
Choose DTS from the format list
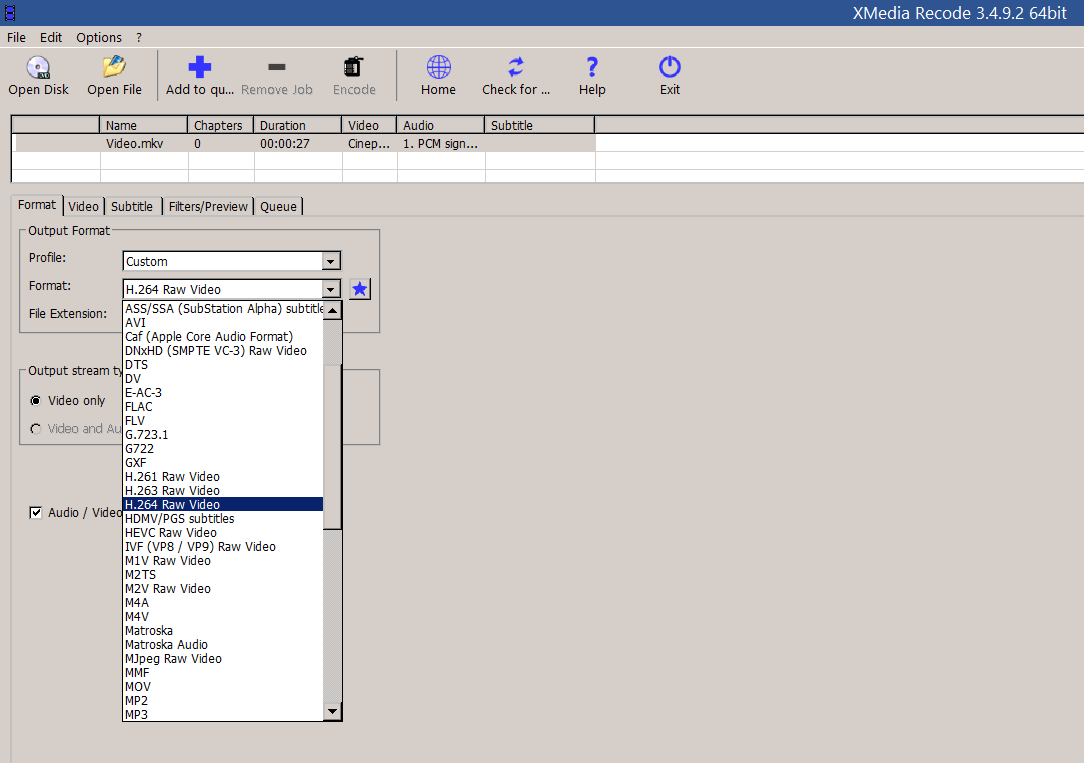pyautogui.click(x=223, y=365)
